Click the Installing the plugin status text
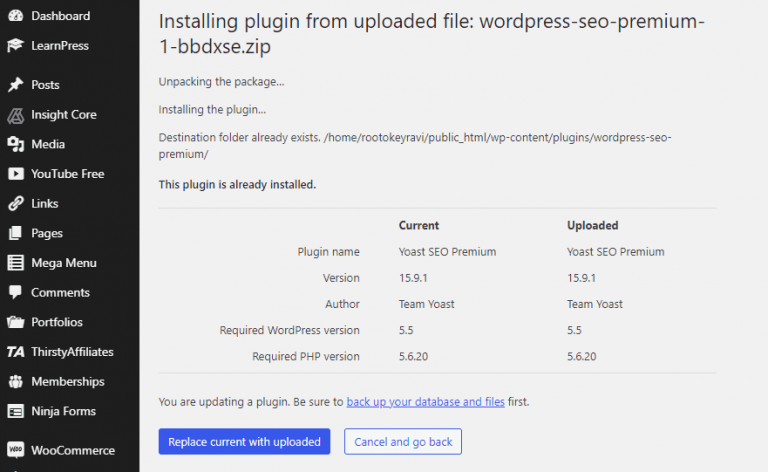This screenshot has height=472, width=768. point(212,110)
